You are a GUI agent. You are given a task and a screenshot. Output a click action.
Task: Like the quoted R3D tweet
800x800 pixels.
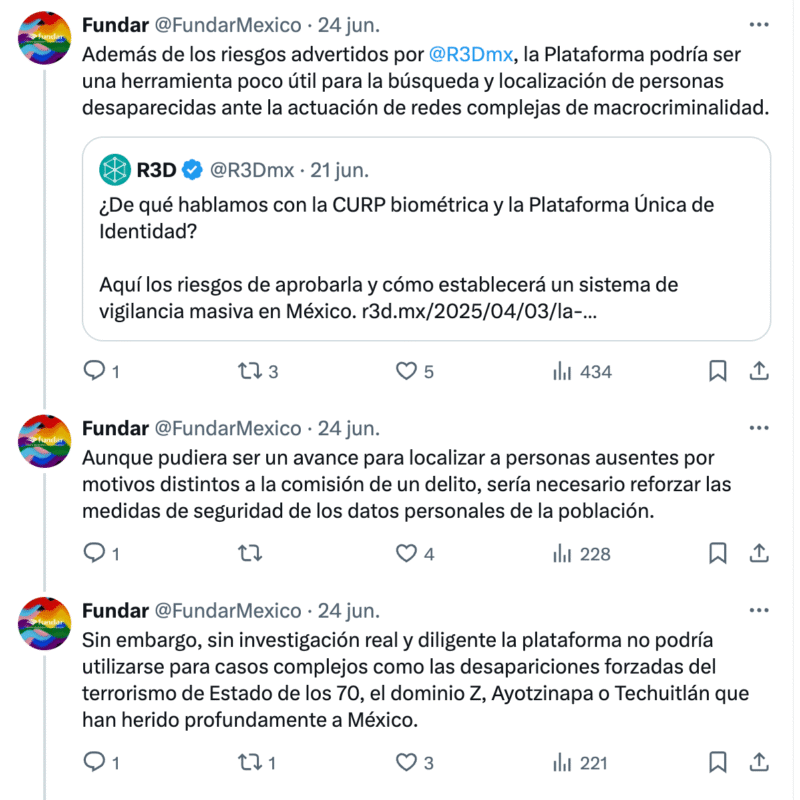click(x=404, y=371)
